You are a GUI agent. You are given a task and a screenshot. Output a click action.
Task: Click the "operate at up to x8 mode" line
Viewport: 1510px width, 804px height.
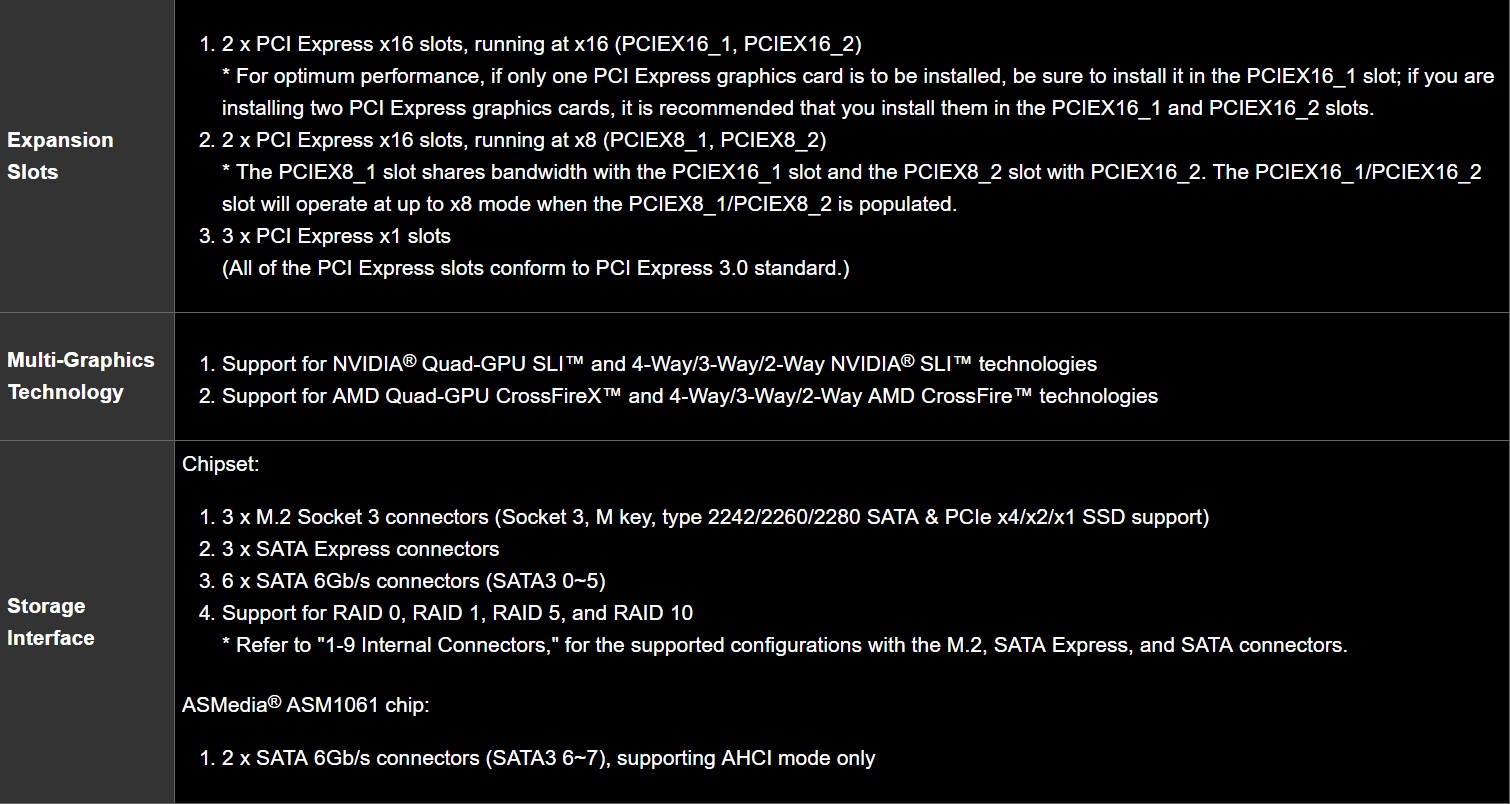(589, 204)
